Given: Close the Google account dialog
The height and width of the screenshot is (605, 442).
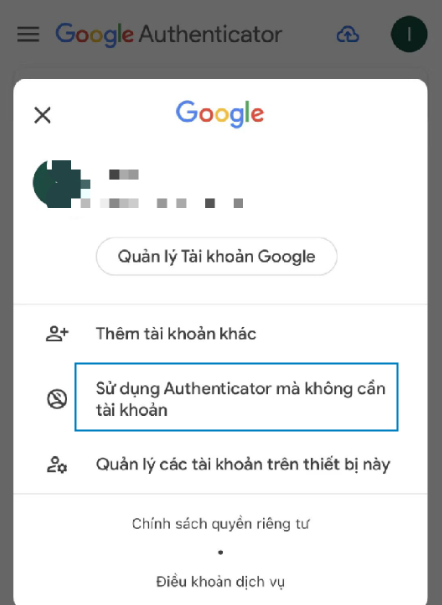Looking at the screenshot, I should click(x=42, y=115).
